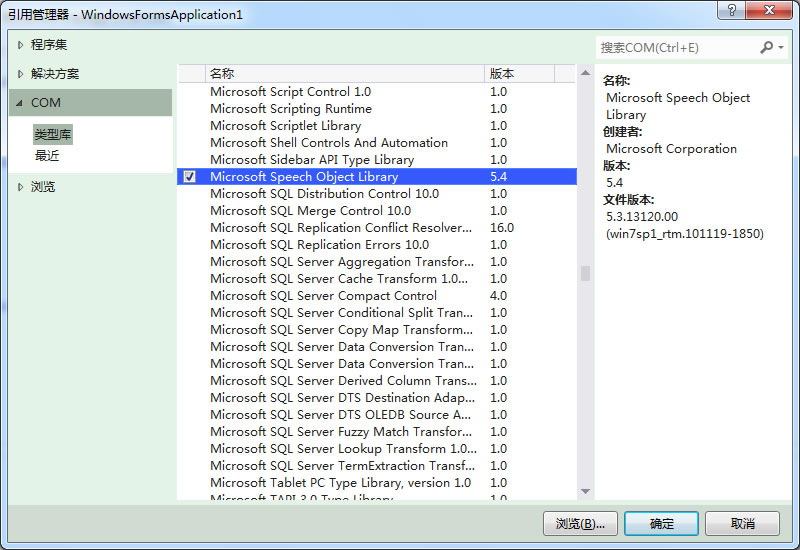Click version 16.0 in Conflict Resolver row
The height and width of the screenshot is (550, 800).
tap(502, 228)
